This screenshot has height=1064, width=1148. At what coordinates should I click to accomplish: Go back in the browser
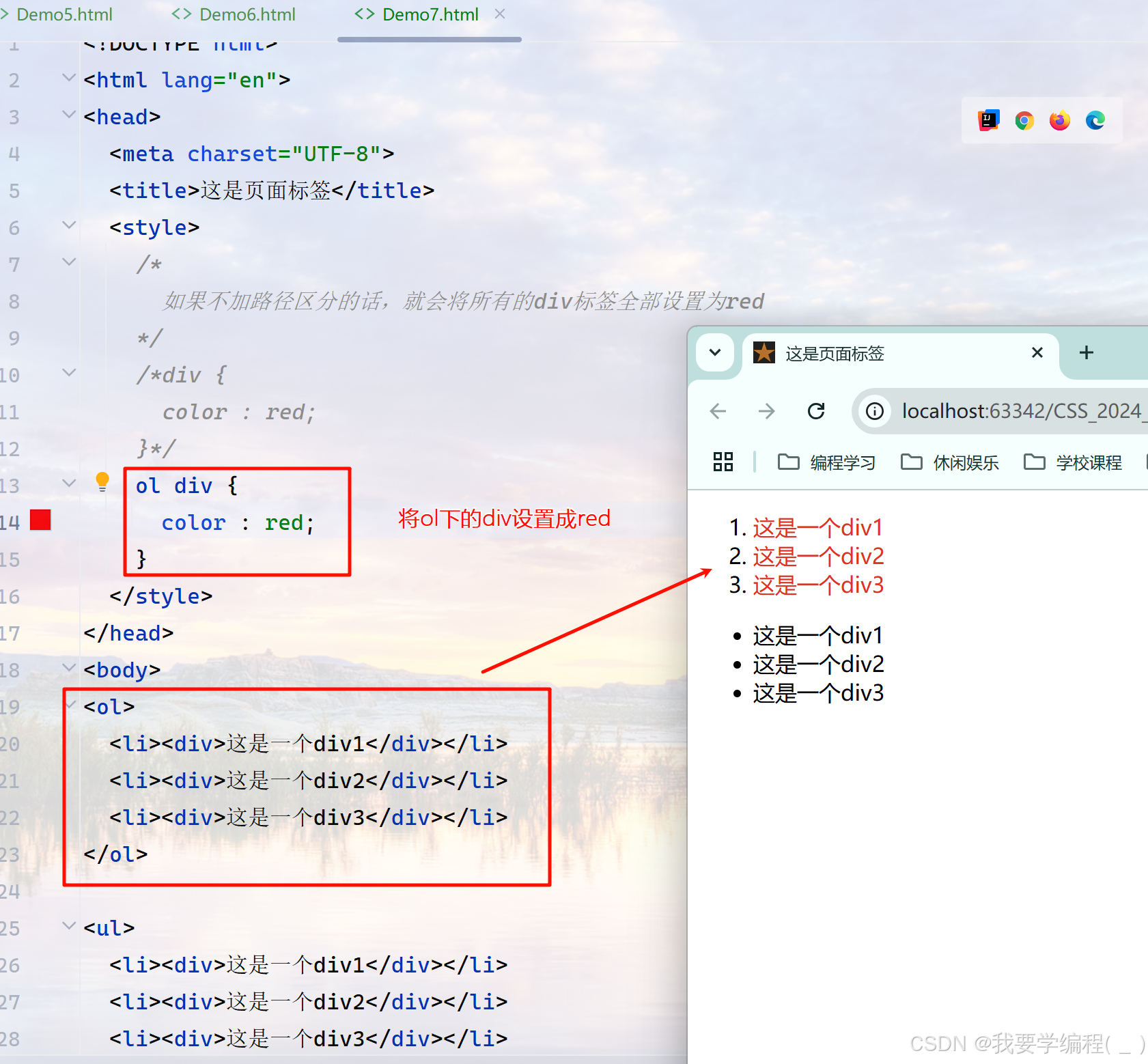click(x=718, y=411)
